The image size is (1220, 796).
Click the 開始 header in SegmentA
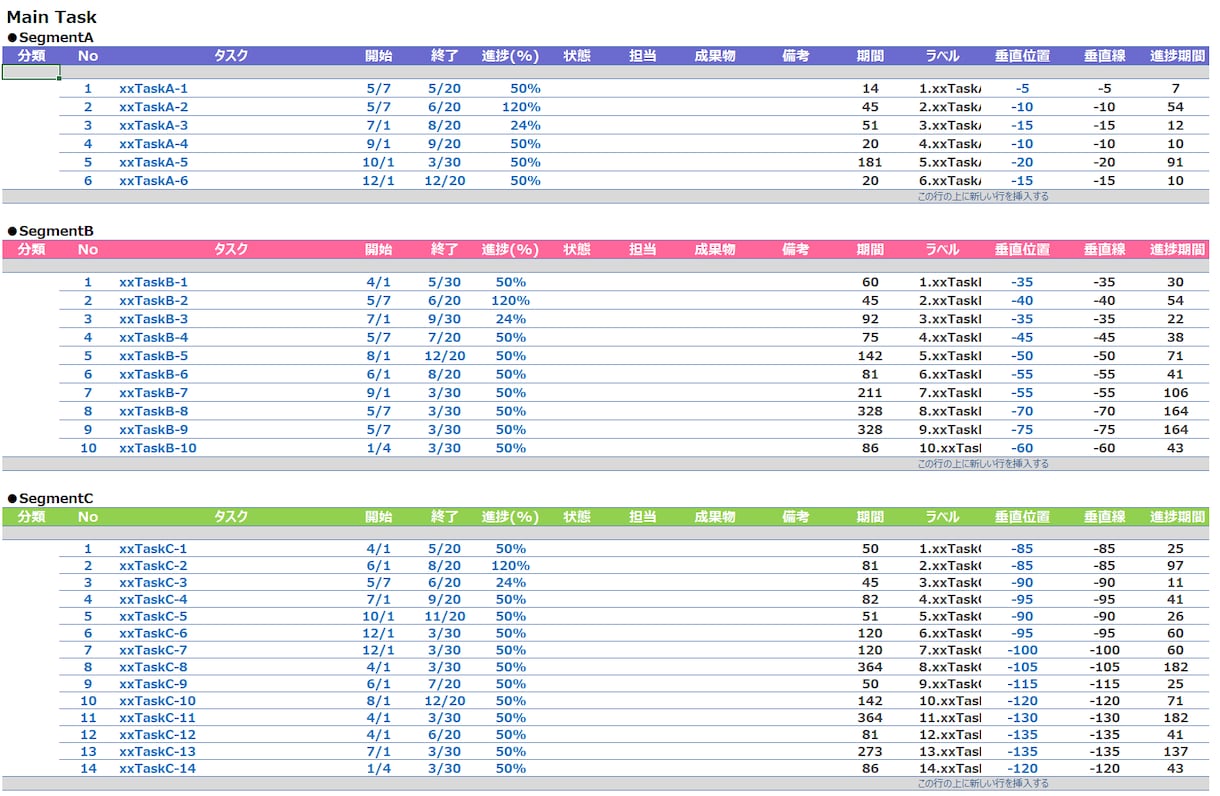[x=379, y=56]
